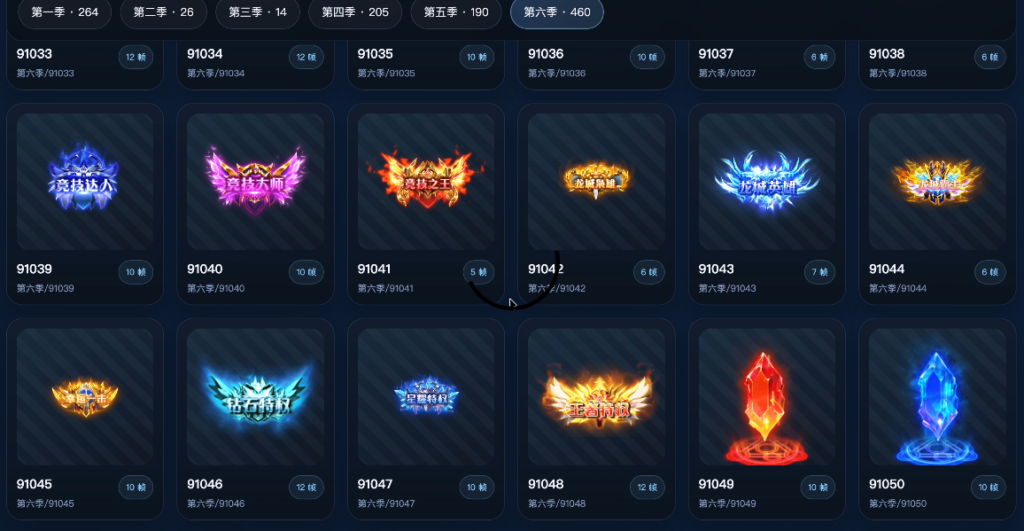Open the ice-blue 龙城英雄 emblem
This screenshot has width=1024, height=531.
(767, 182)
